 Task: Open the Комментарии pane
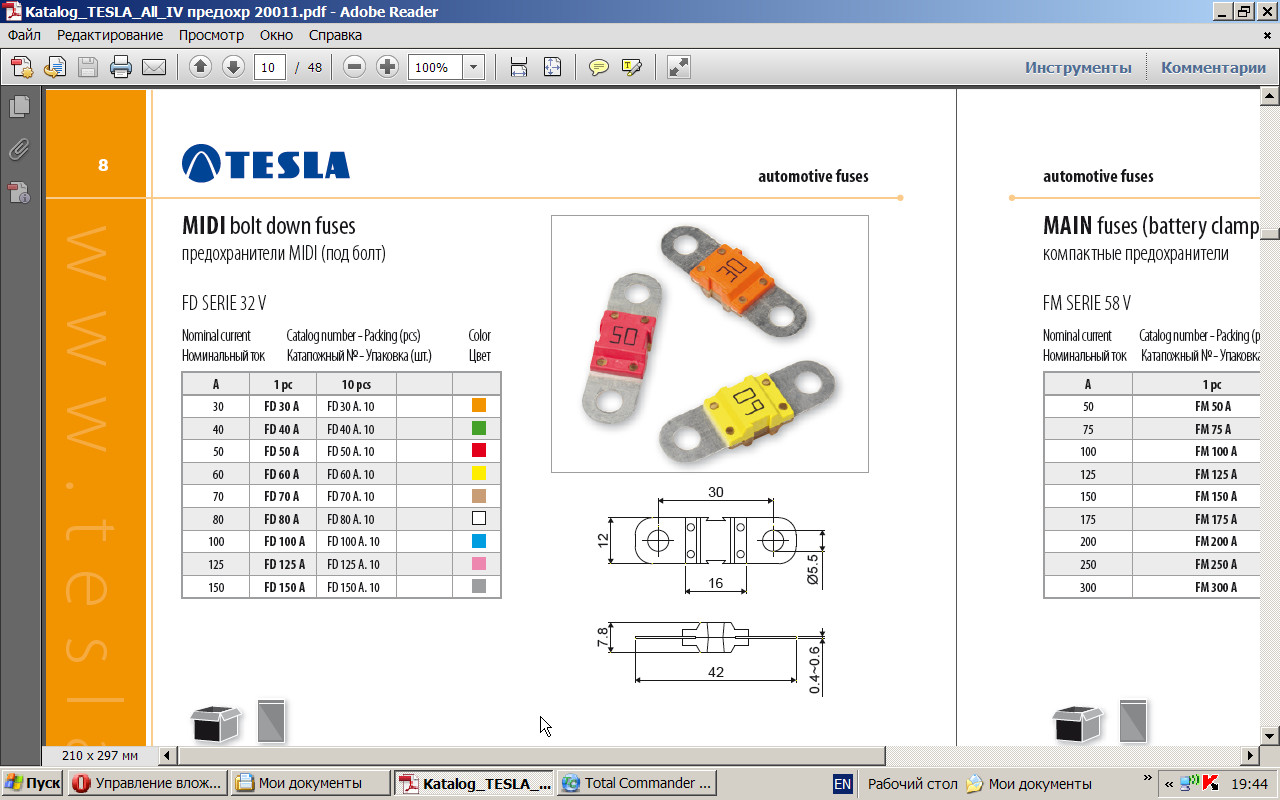pyautogui.click(x=1213, y=68)
